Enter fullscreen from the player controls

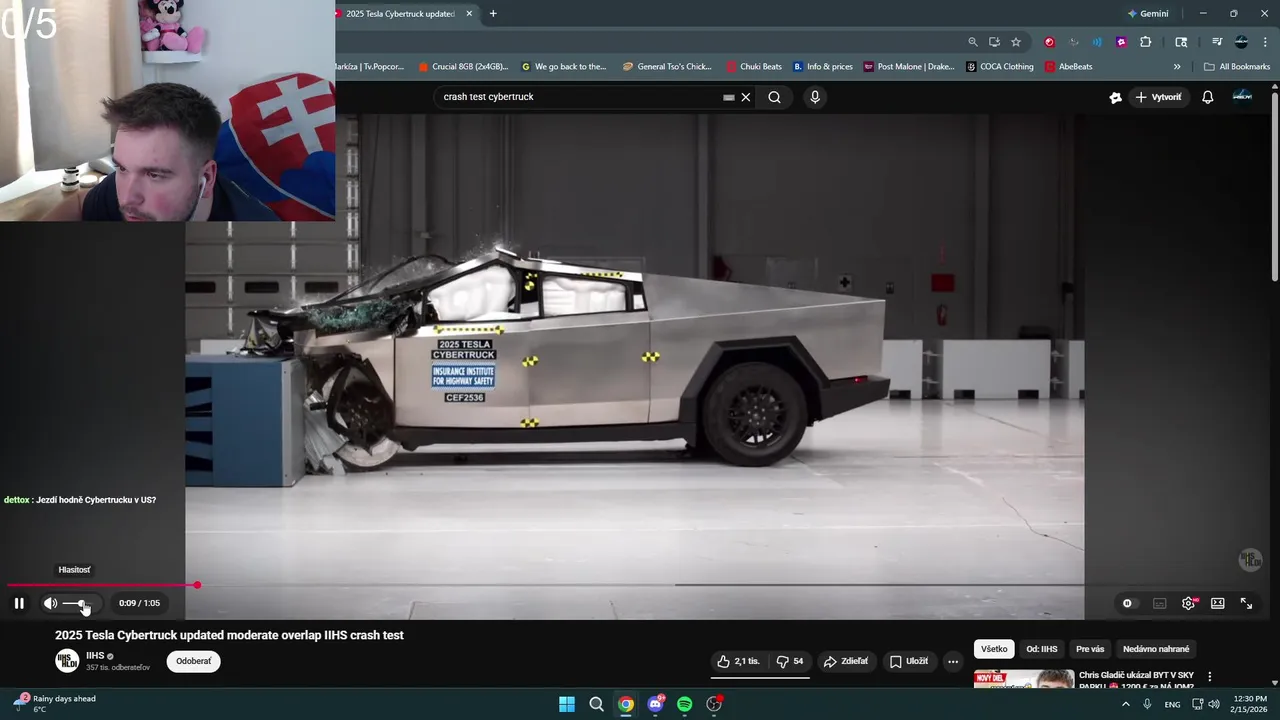[1246, 603]
